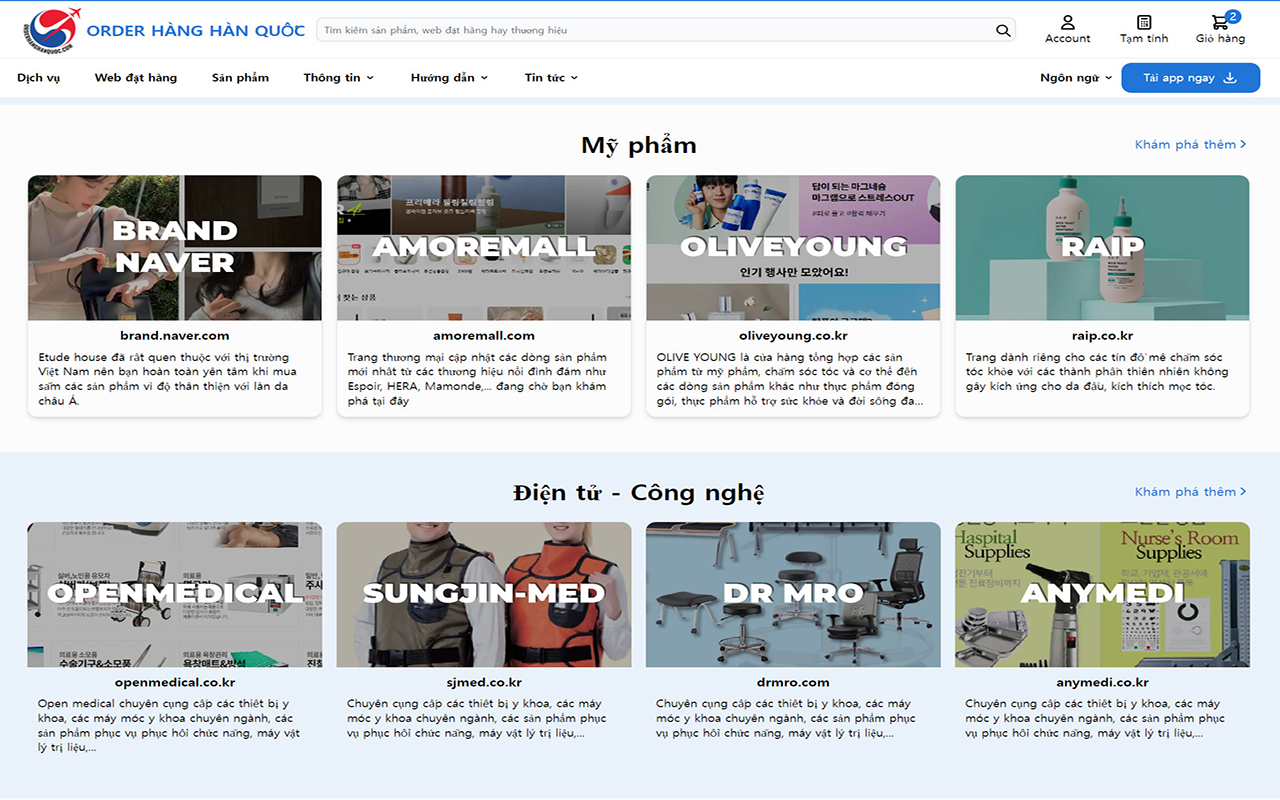Click the anymedi.co.kr title
The image size is (1280, 800).
click(x=1102, y=683)
